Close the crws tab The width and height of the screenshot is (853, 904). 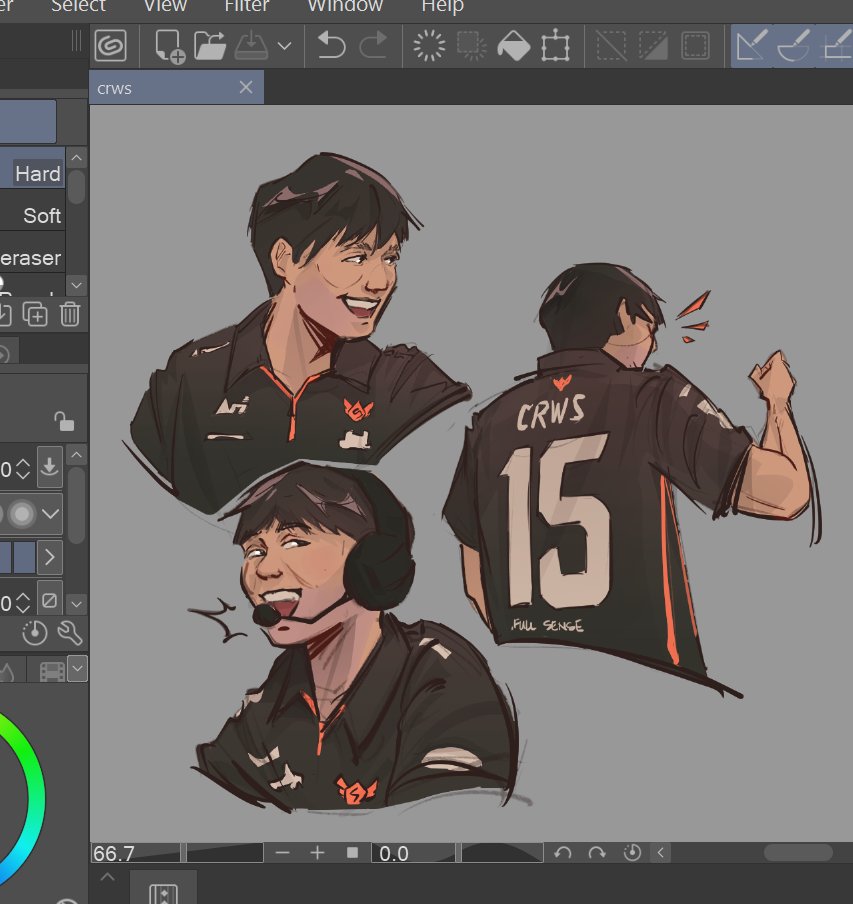point(246,88)
